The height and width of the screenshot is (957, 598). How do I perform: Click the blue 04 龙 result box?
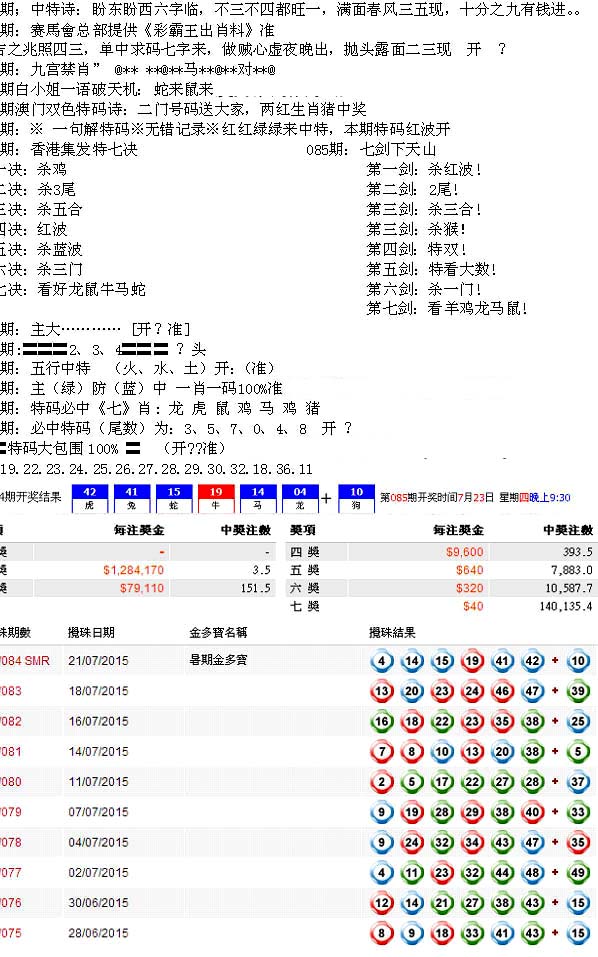(x=300, y=498)
